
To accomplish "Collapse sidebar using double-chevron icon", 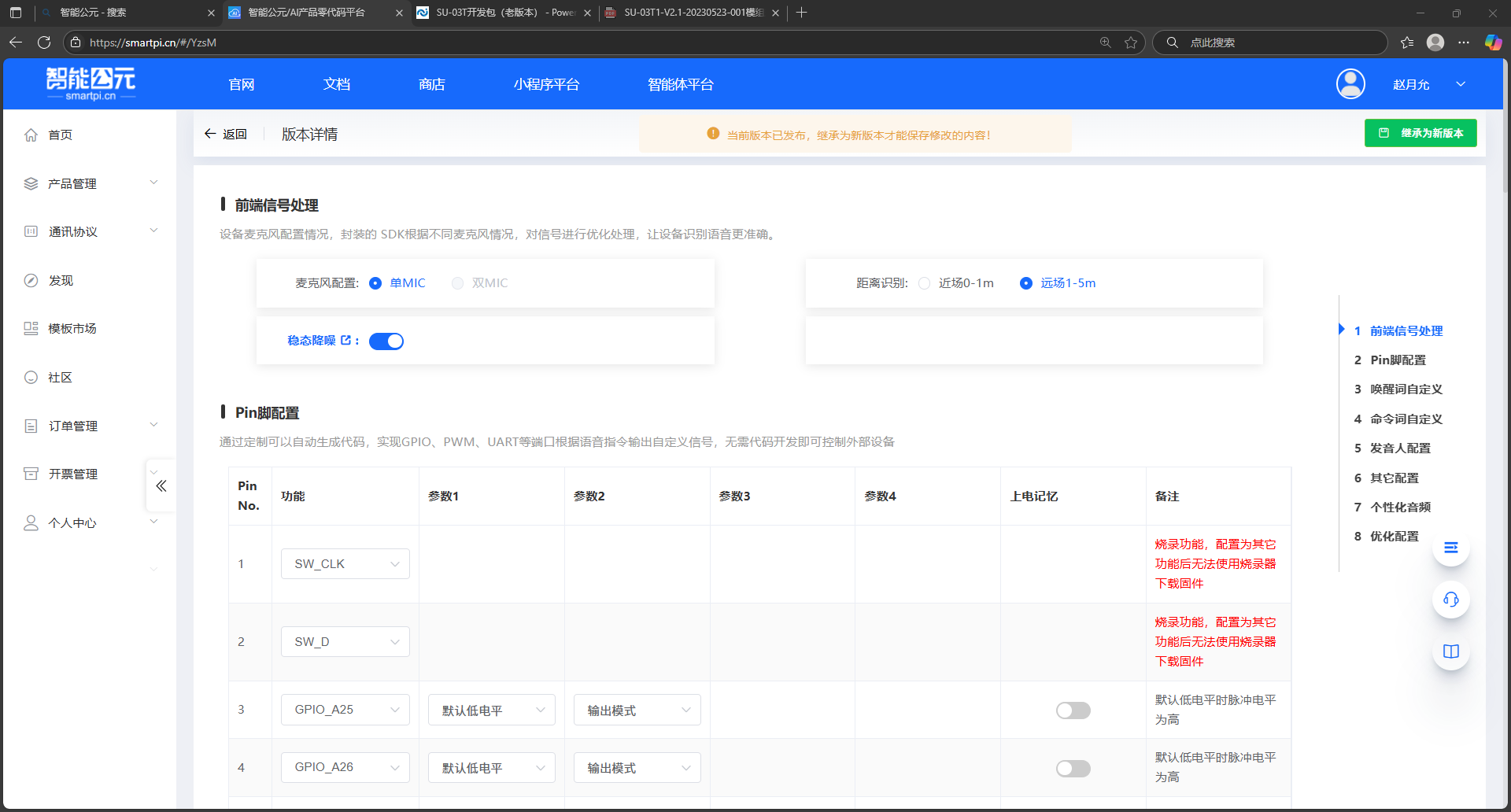I will [x=161, y=485].
